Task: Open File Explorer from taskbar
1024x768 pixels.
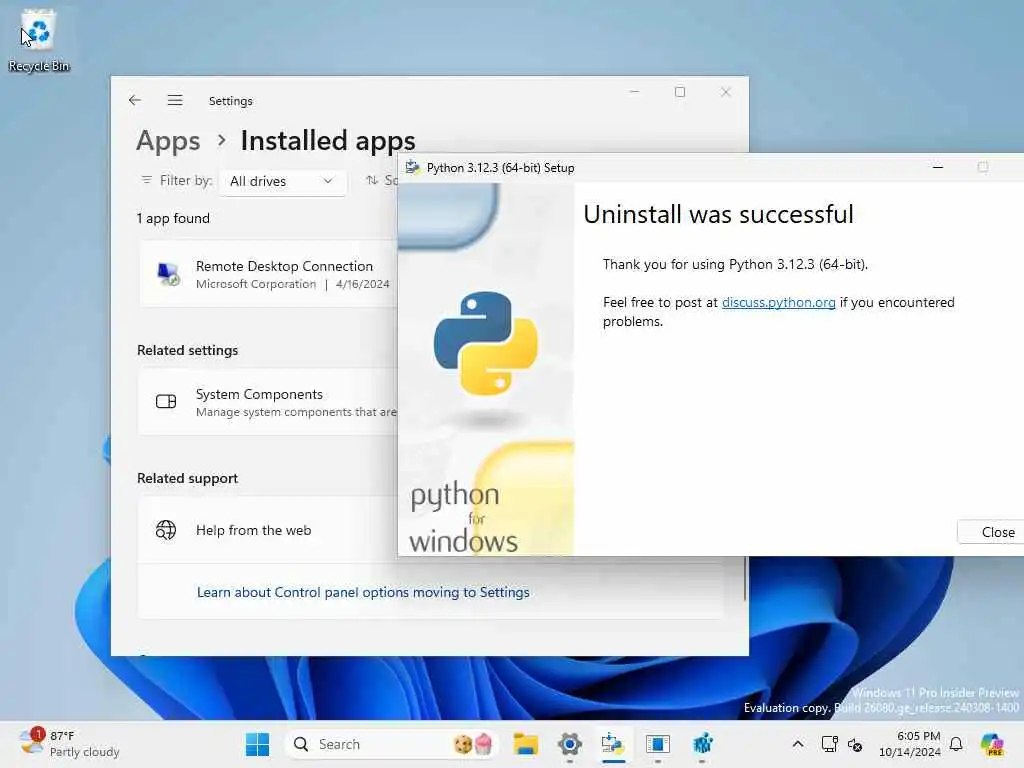Action: [x=526, y=744]
